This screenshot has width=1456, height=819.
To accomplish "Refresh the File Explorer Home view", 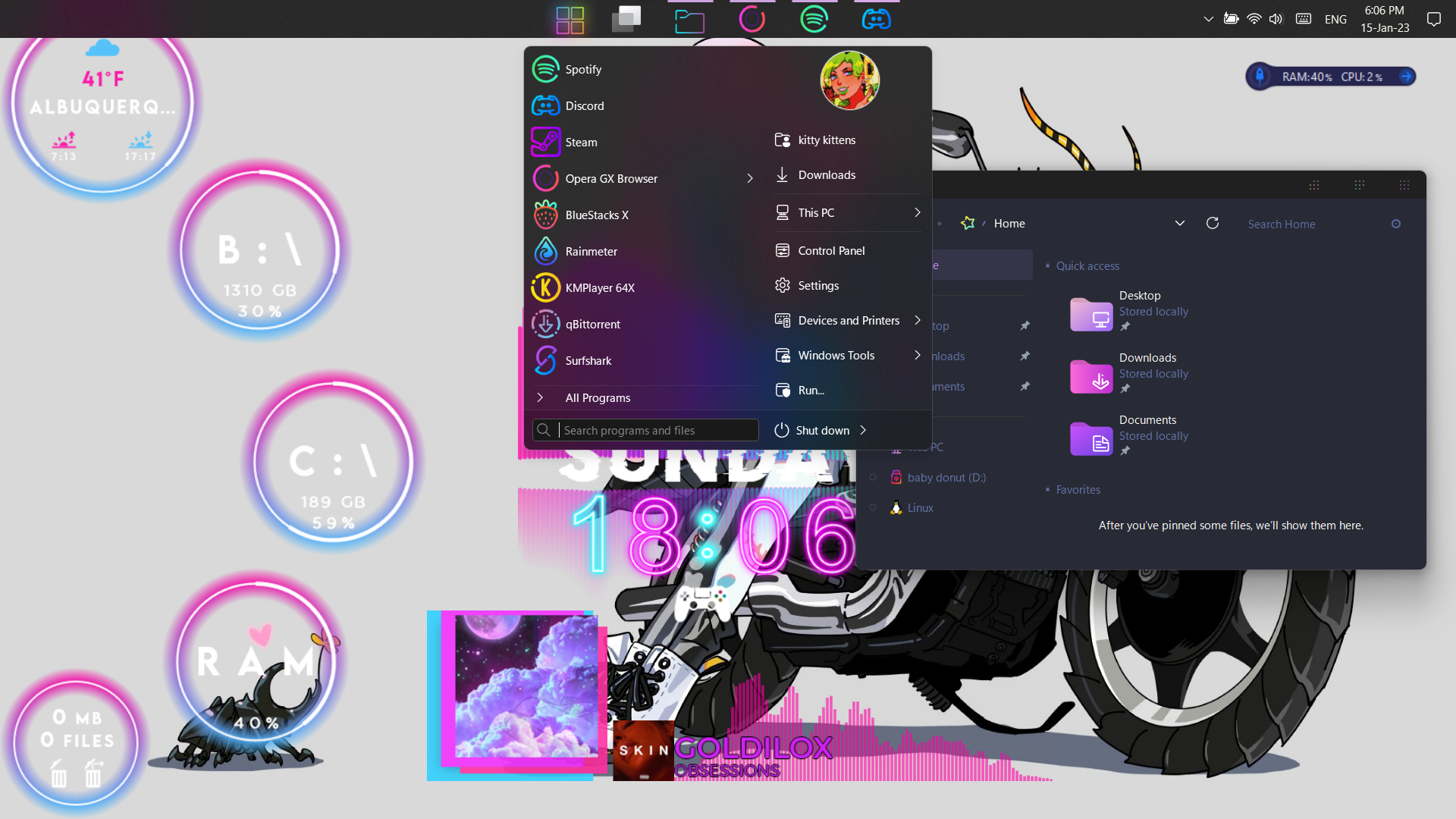I will (x=1213, y=223).
